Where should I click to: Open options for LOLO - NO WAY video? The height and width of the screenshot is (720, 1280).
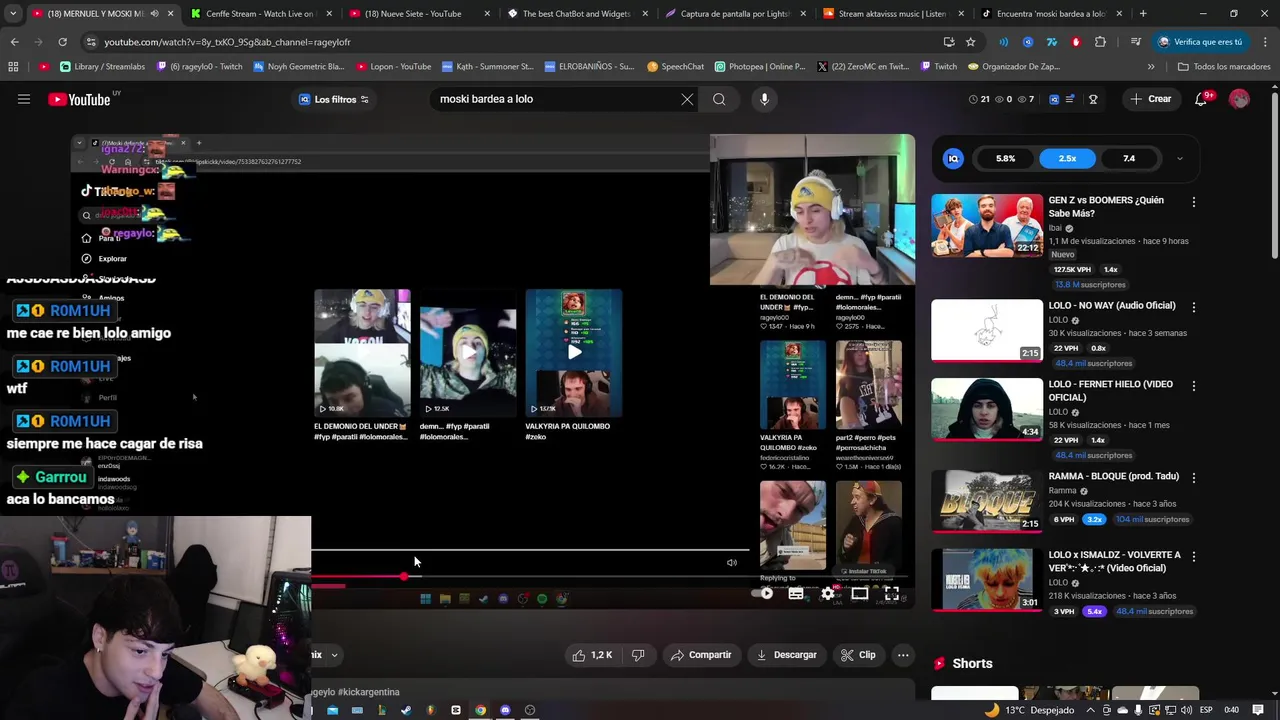click(x=1193, y=307)
